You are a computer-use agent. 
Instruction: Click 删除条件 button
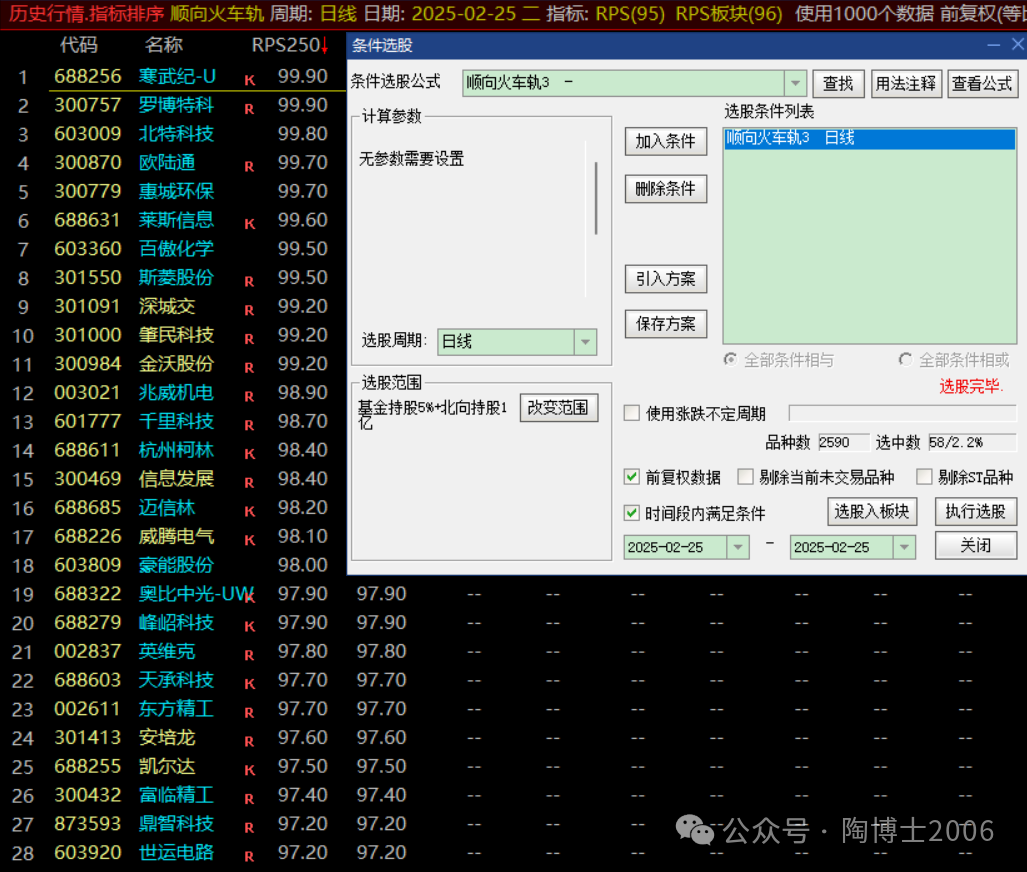[665, 189]
